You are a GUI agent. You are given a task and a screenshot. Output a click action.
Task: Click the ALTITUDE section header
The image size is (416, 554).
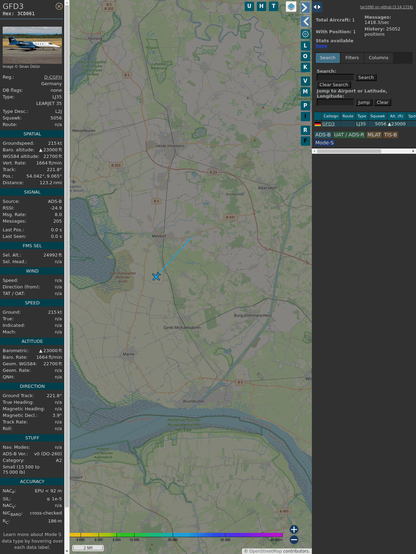tap(32, 341)
